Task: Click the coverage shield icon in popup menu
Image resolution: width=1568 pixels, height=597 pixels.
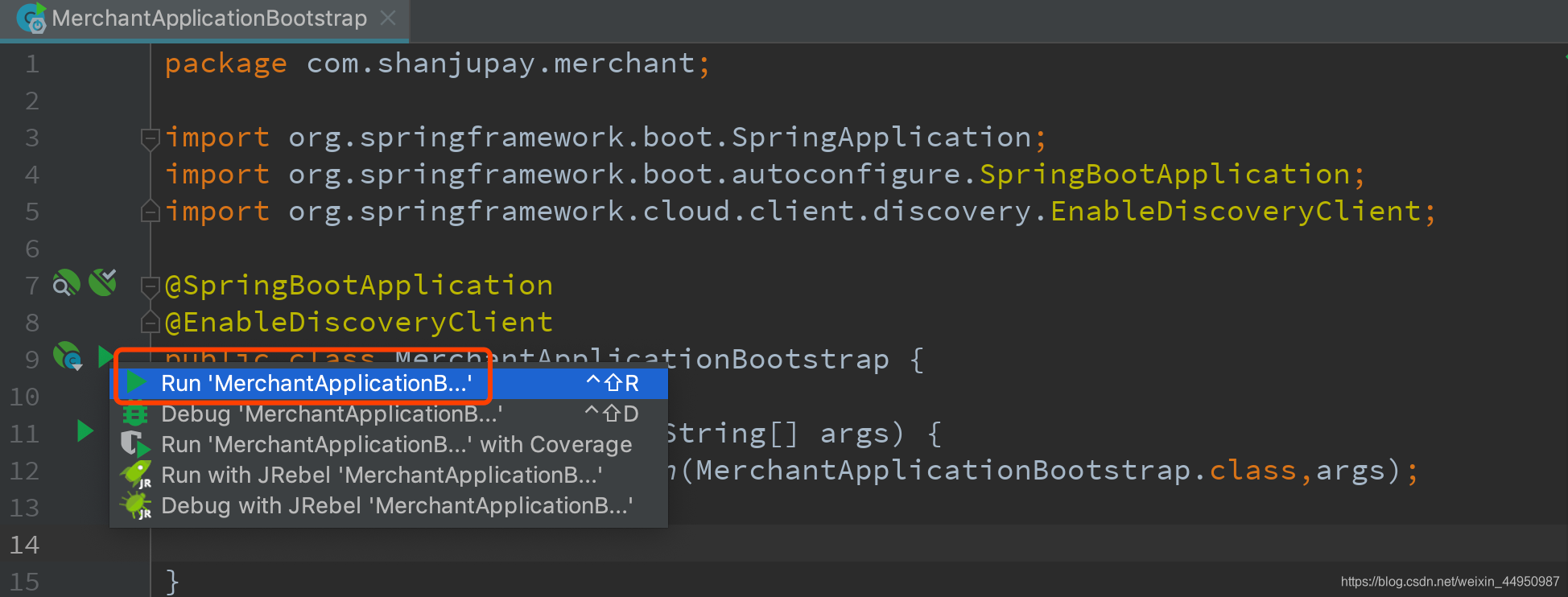Action: tap(135, 444)
